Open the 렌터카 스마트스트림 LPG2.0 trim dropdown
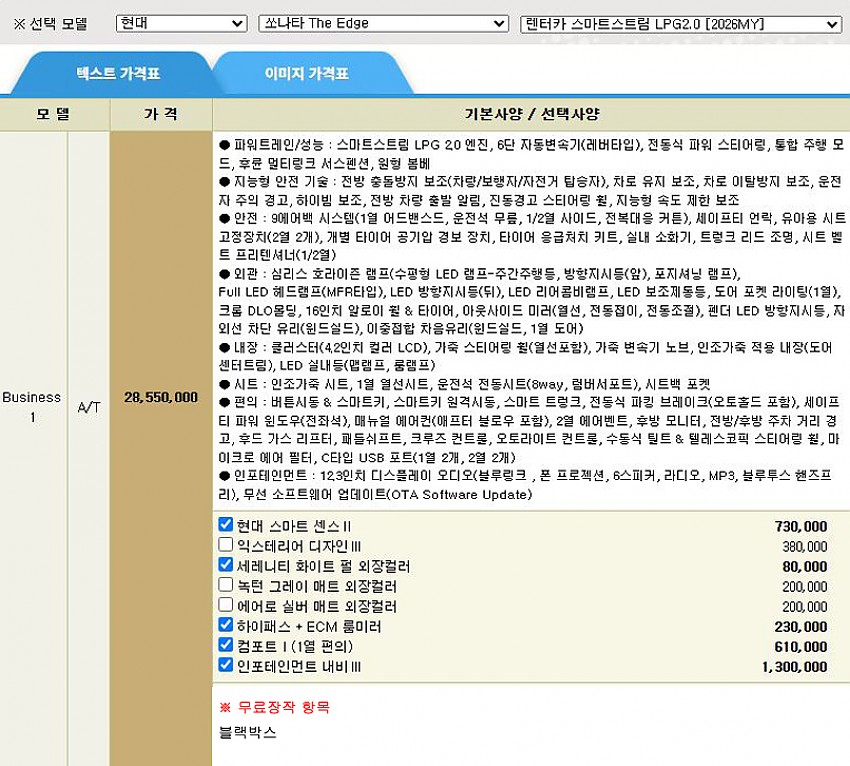The height and width of the screenshot is (766, 850). (681, 23)
